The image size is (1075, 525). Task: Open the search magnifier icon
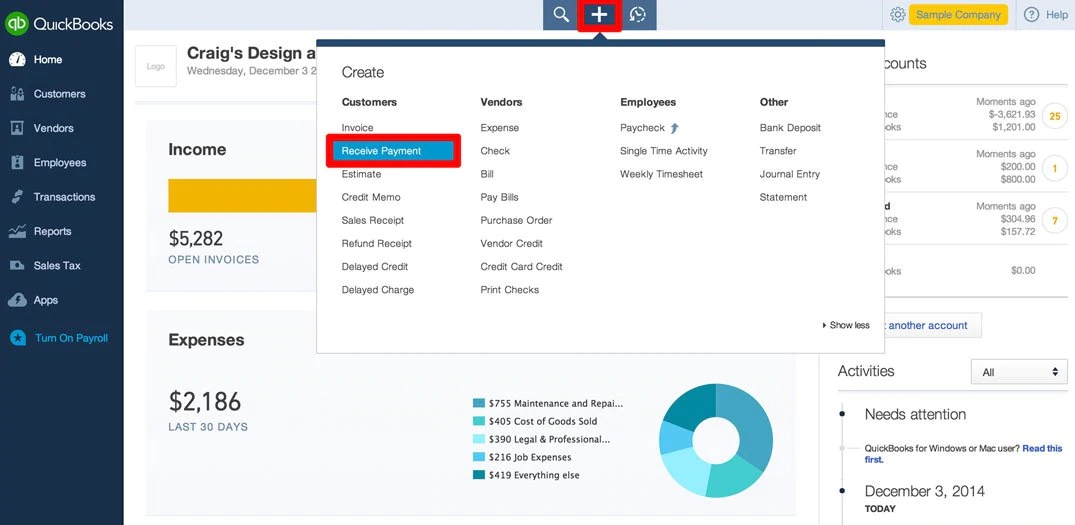pos(561,14)
